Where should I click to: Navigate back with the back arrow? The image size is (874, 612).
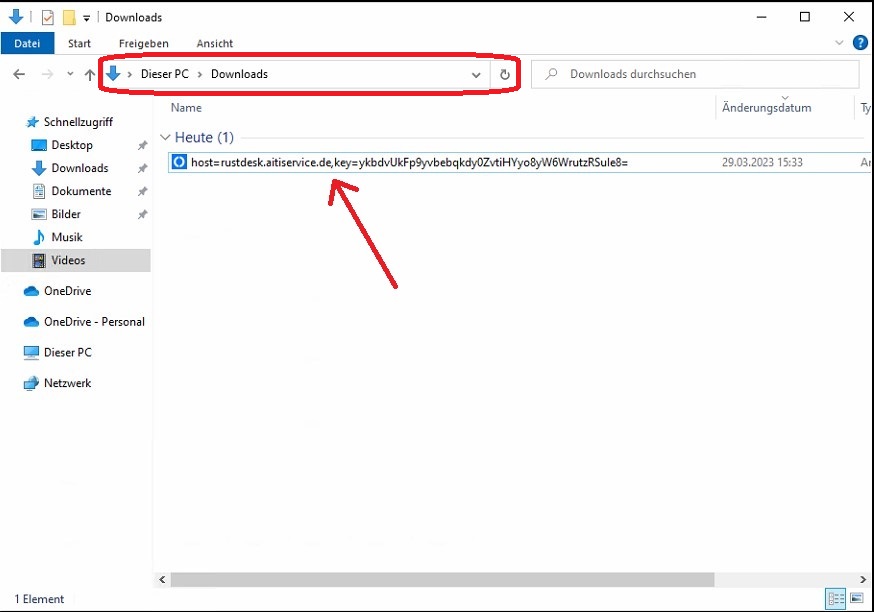pyautogui.click(x=19, y=75)
